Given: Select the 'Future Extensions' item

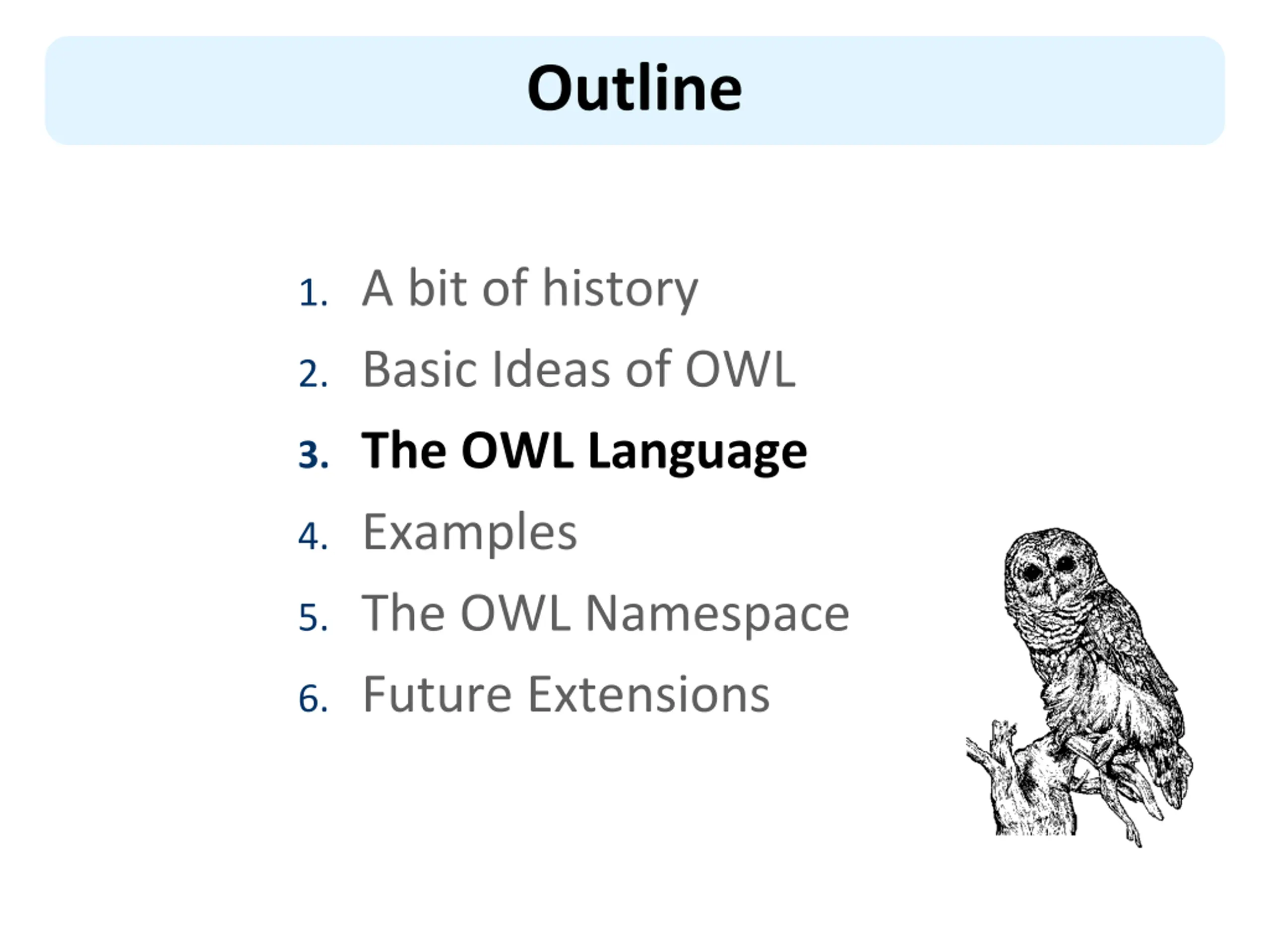Looking at the screenshot, I should coord(566,694).
